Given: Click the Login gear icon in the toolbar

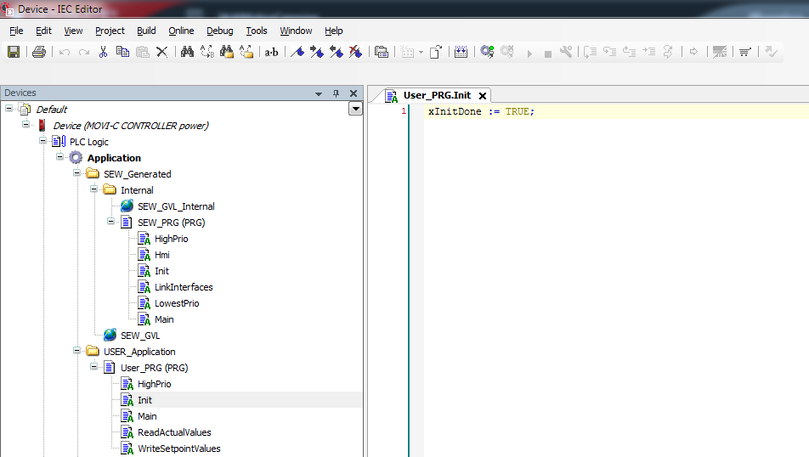Looking at the screenshot, I should click(487, 52).
